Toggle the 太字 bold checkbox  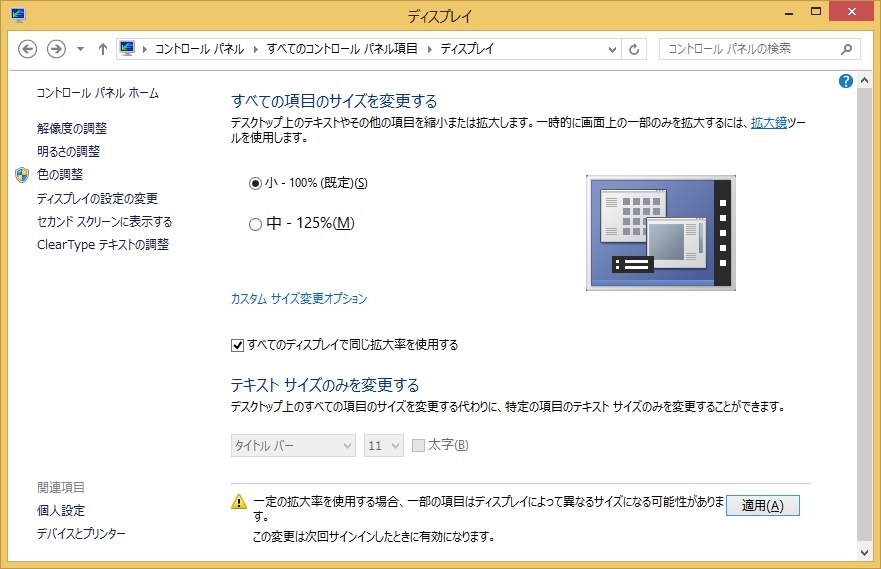[x=418, y=445]
